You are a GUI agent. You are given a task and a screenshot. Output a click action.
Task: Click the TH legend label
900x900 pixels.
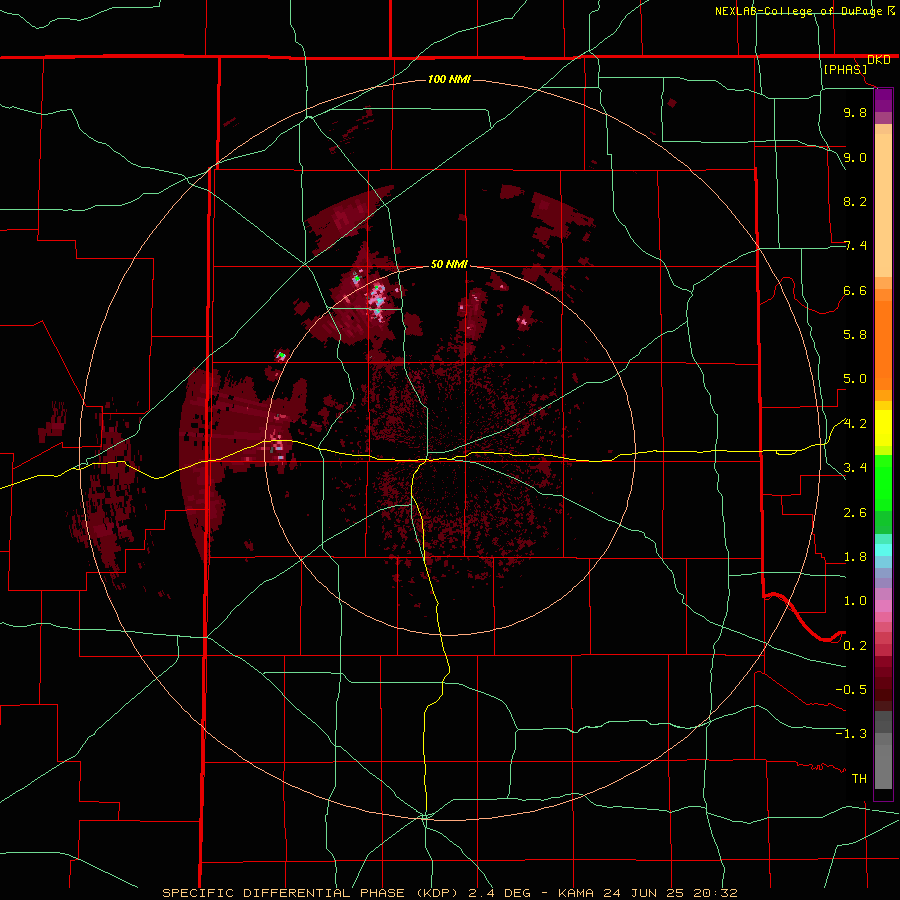tap(859, 779)
